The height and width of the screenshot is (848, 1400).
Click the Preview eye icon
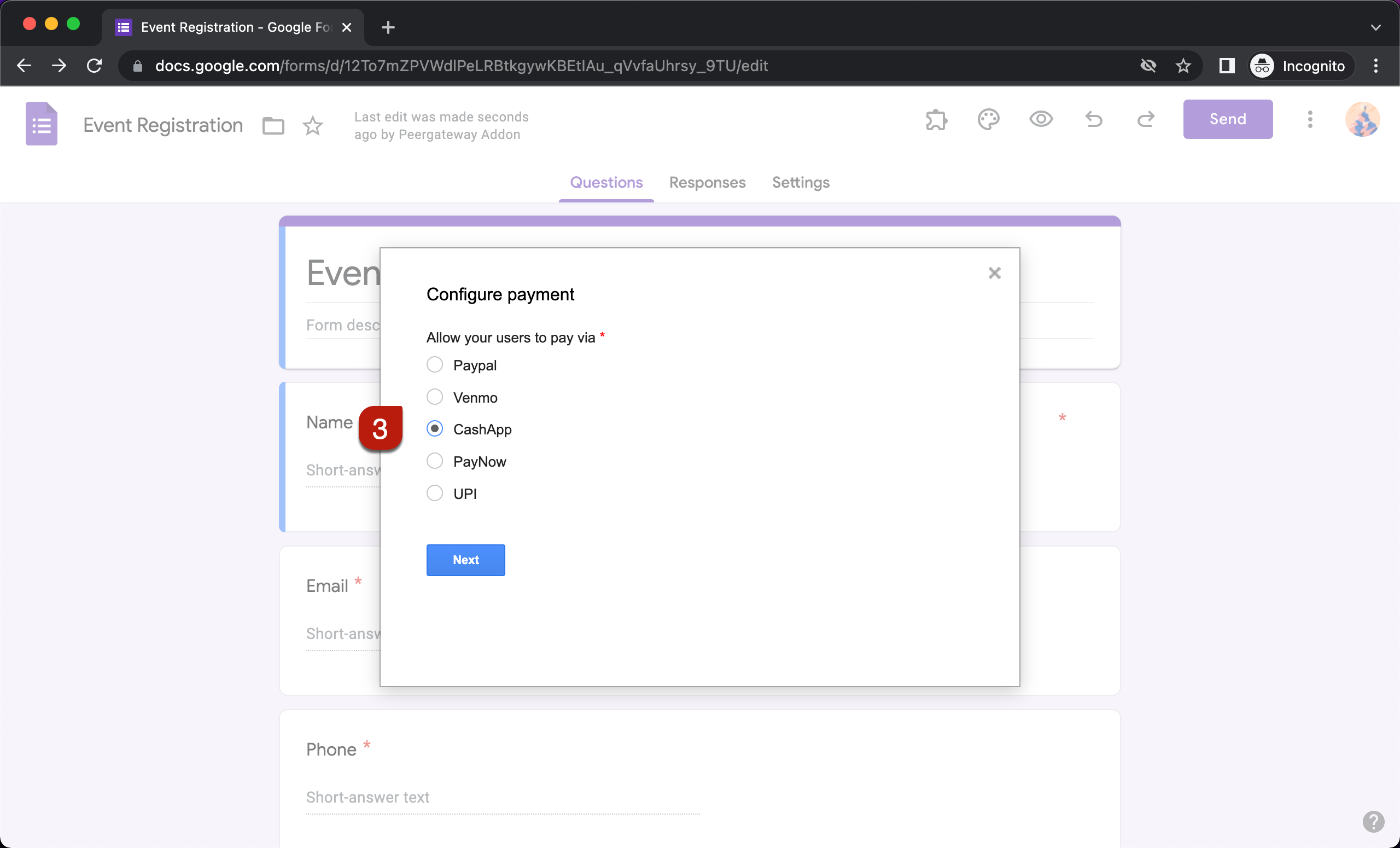tap(1040, 119)
